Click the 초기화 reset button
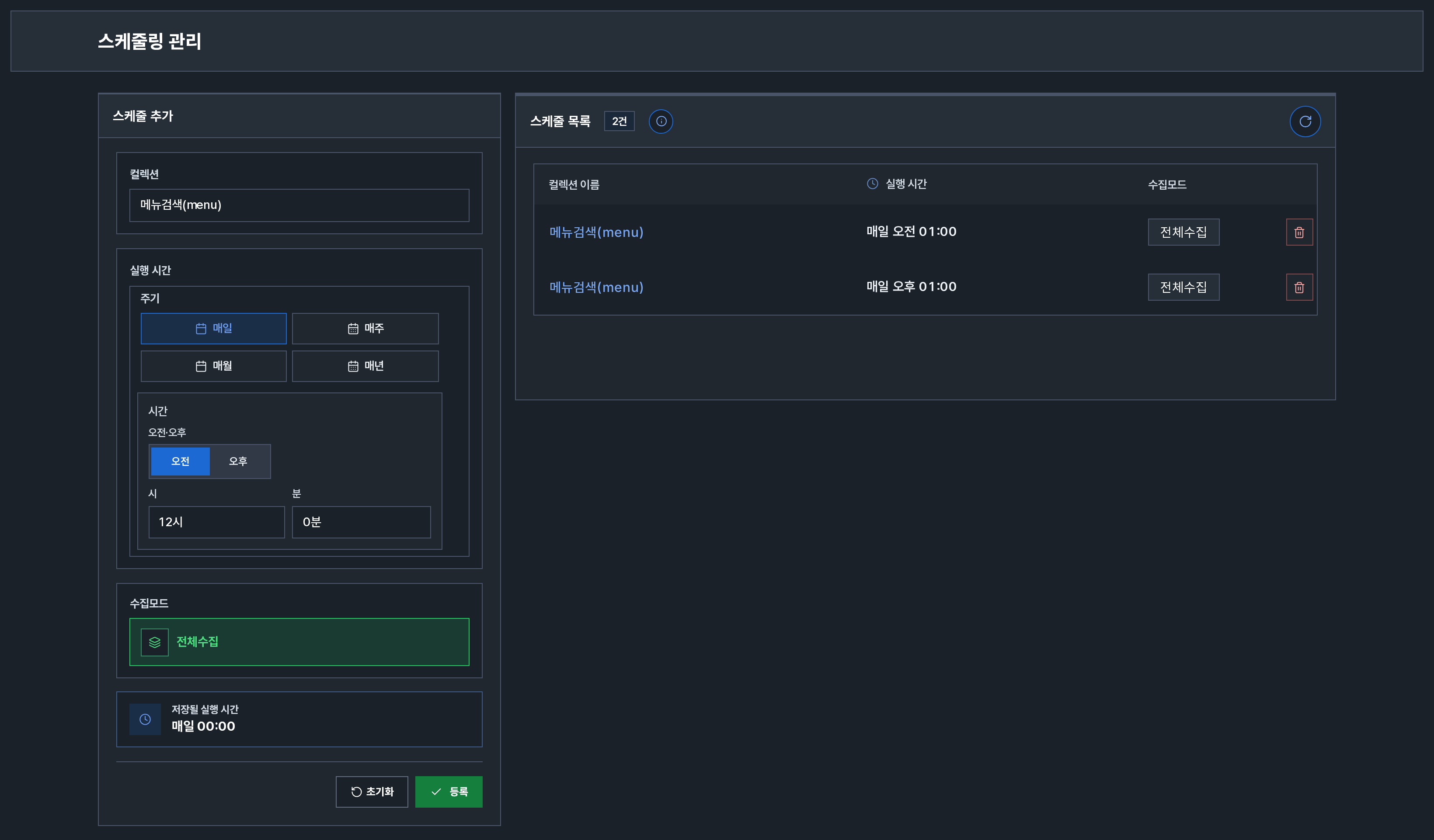Image resolution: width=1434 pixels, height=840 pixels. tap(372, 791)
